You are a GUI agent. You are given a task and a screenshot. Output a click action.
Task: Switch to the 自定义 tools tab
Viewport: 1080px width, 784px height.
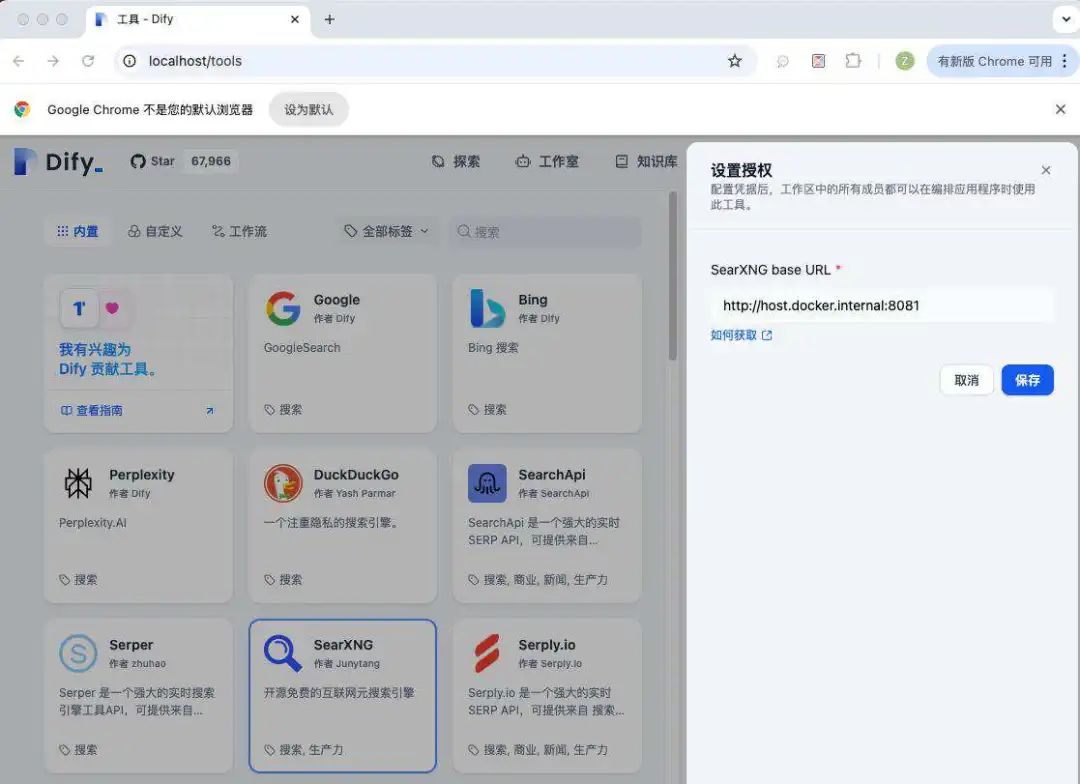155,231
